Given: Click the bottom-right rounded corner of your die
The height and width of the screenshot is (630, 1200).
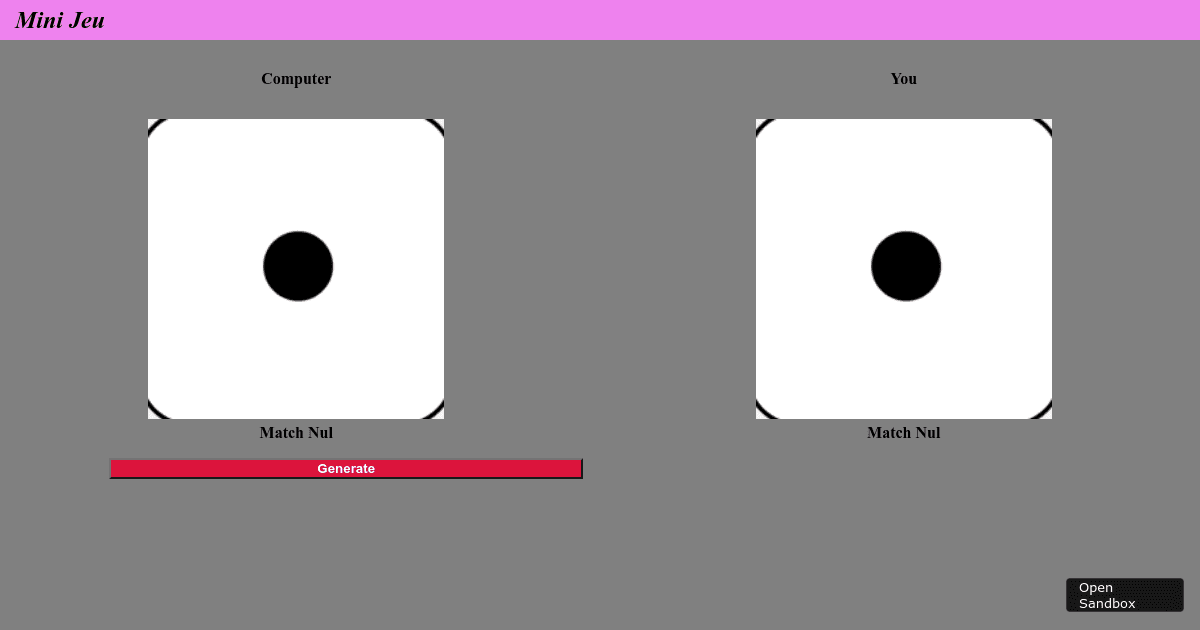Looking at the screenshot, I should click(1047, 413).
